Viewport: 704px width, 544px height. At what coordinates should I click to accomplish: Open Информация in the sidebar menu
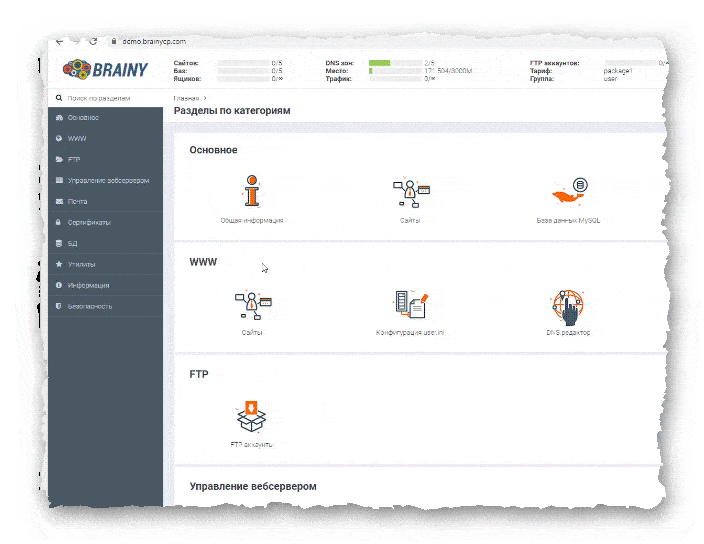(106, 285)
